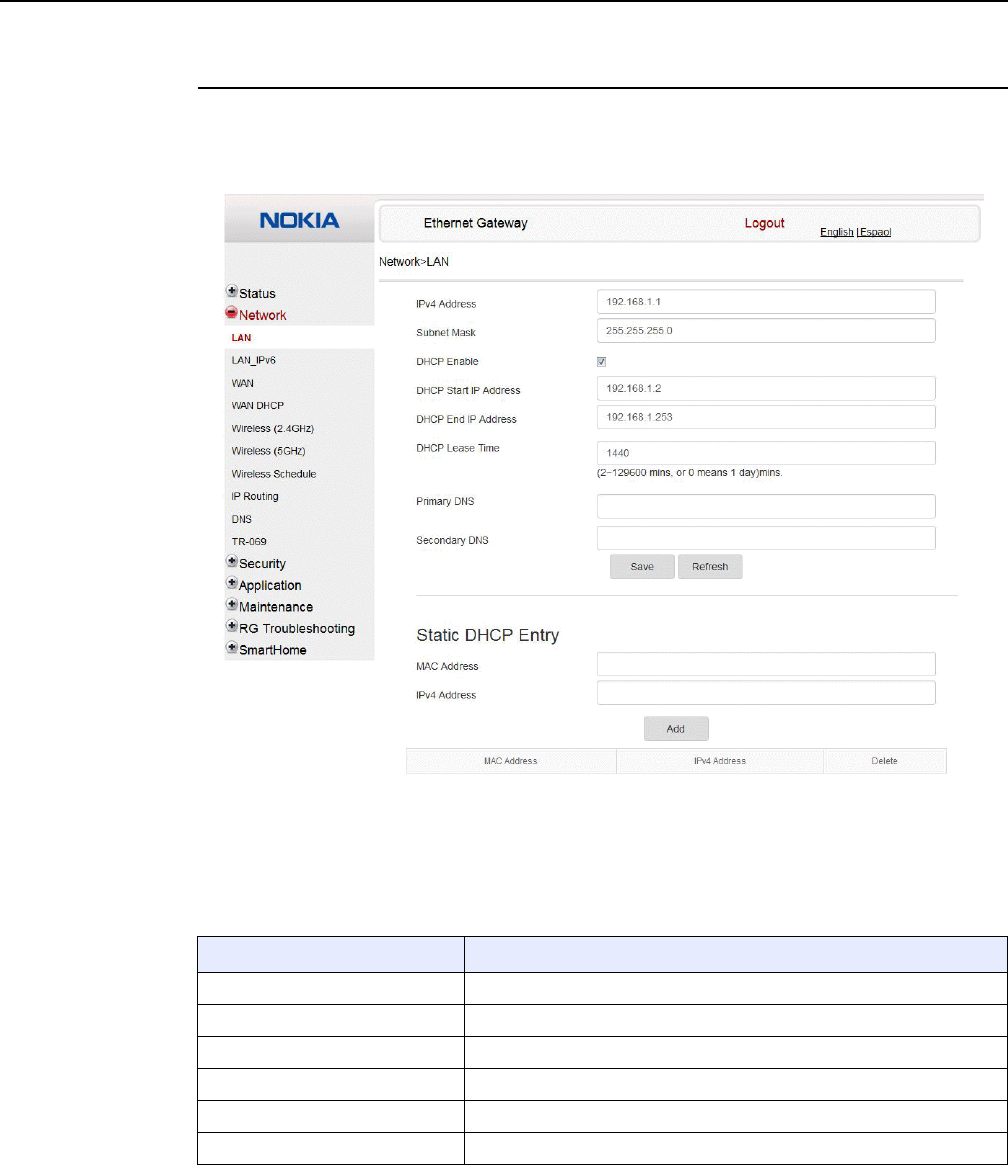The width and height of the screenshot is (1008, 1165).
Task: Click the Static DHCP Entry heading
Action: (487, 635)
